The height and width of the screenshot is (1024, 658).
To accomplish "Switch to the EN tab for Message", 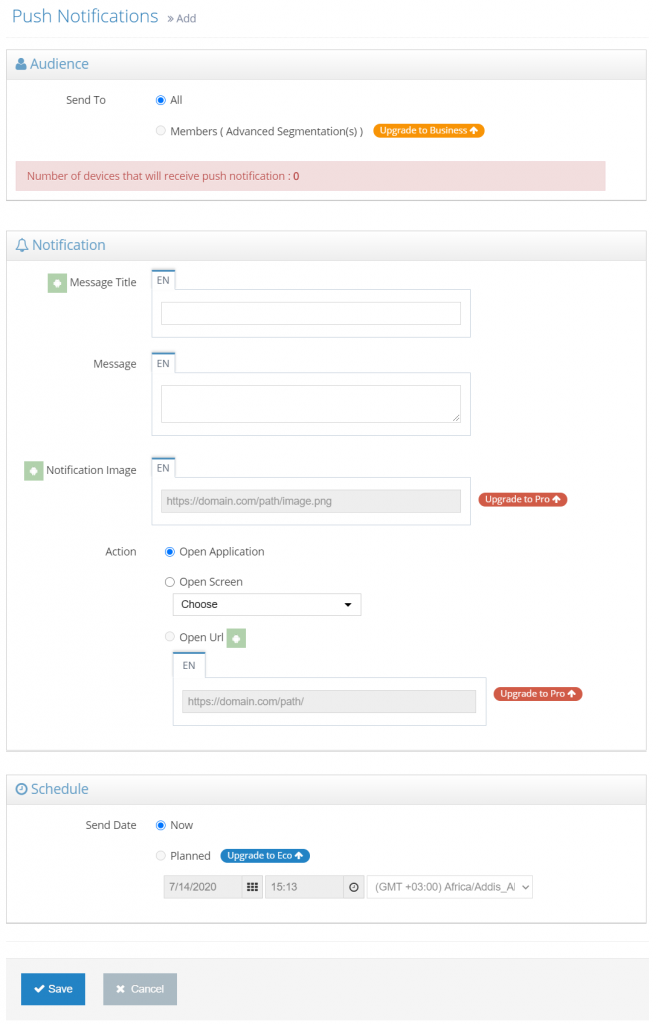I will pyautogui.click(x=163, y=363).
